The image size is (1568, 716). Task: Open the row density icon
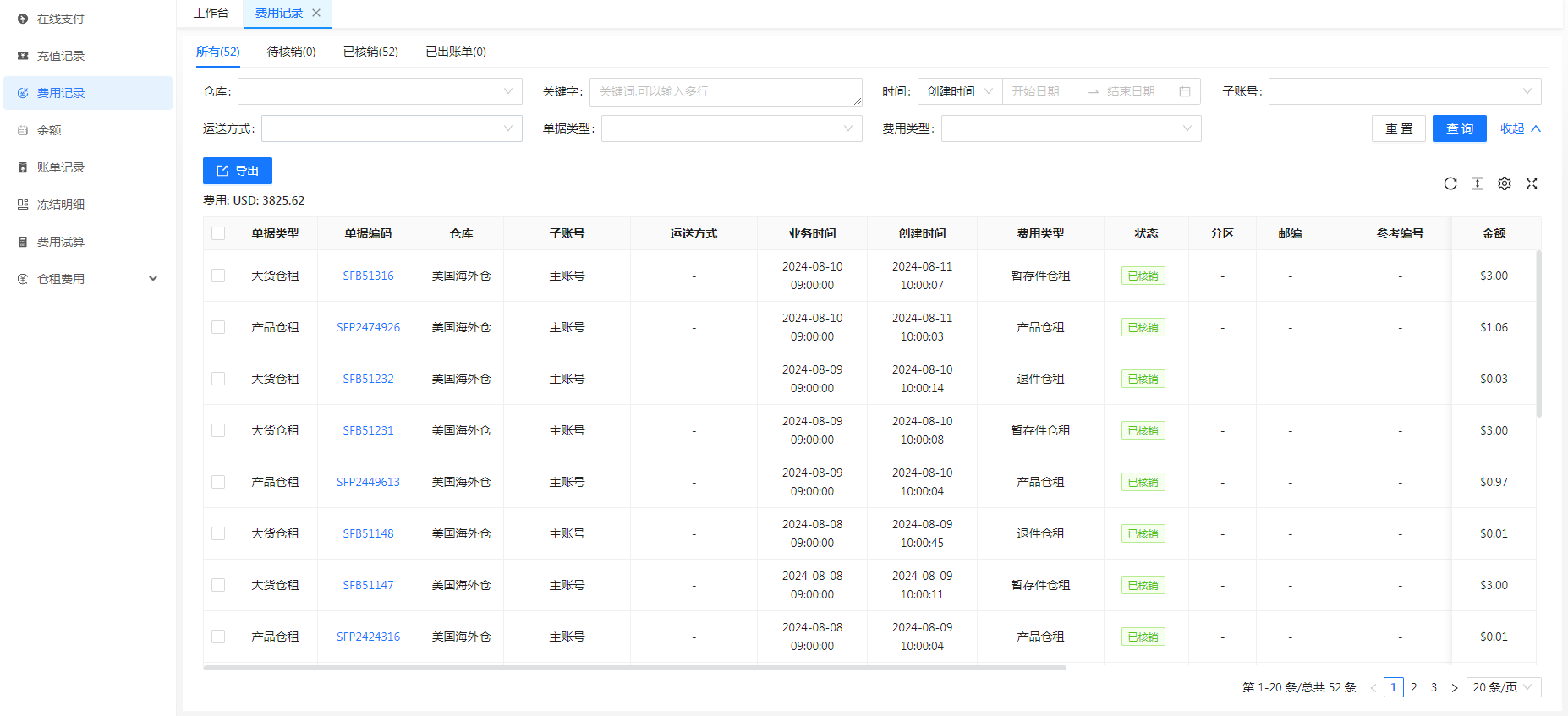tap(1478, 183)
